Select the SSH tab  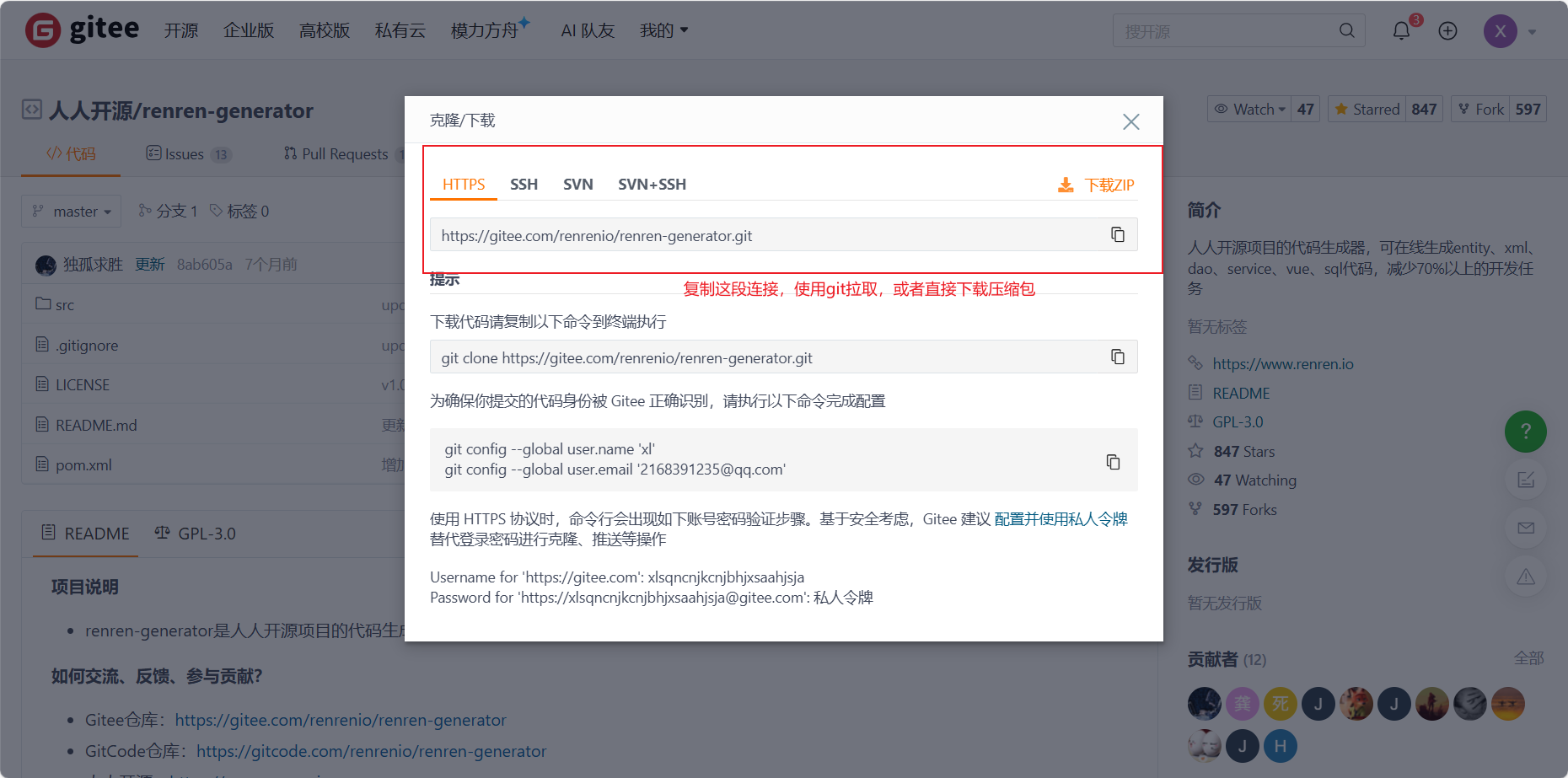[x=524, y=185]
